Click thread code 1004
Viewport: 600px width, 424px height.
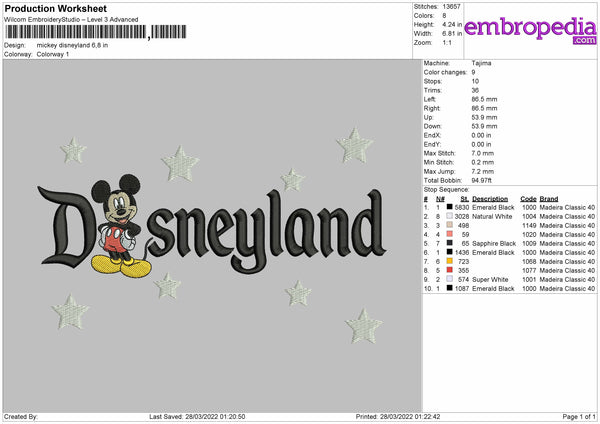point(529,217)
